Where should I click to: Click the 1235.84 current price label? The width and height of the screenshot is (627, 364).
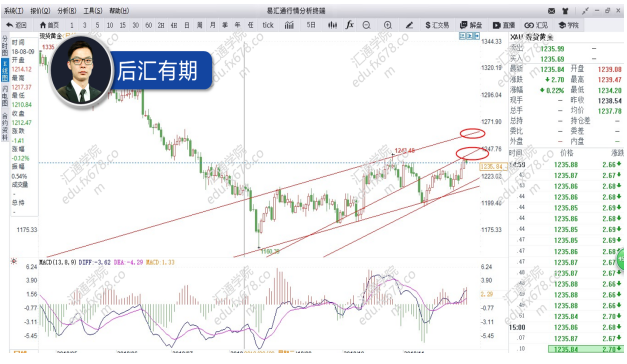click(492, 166)
